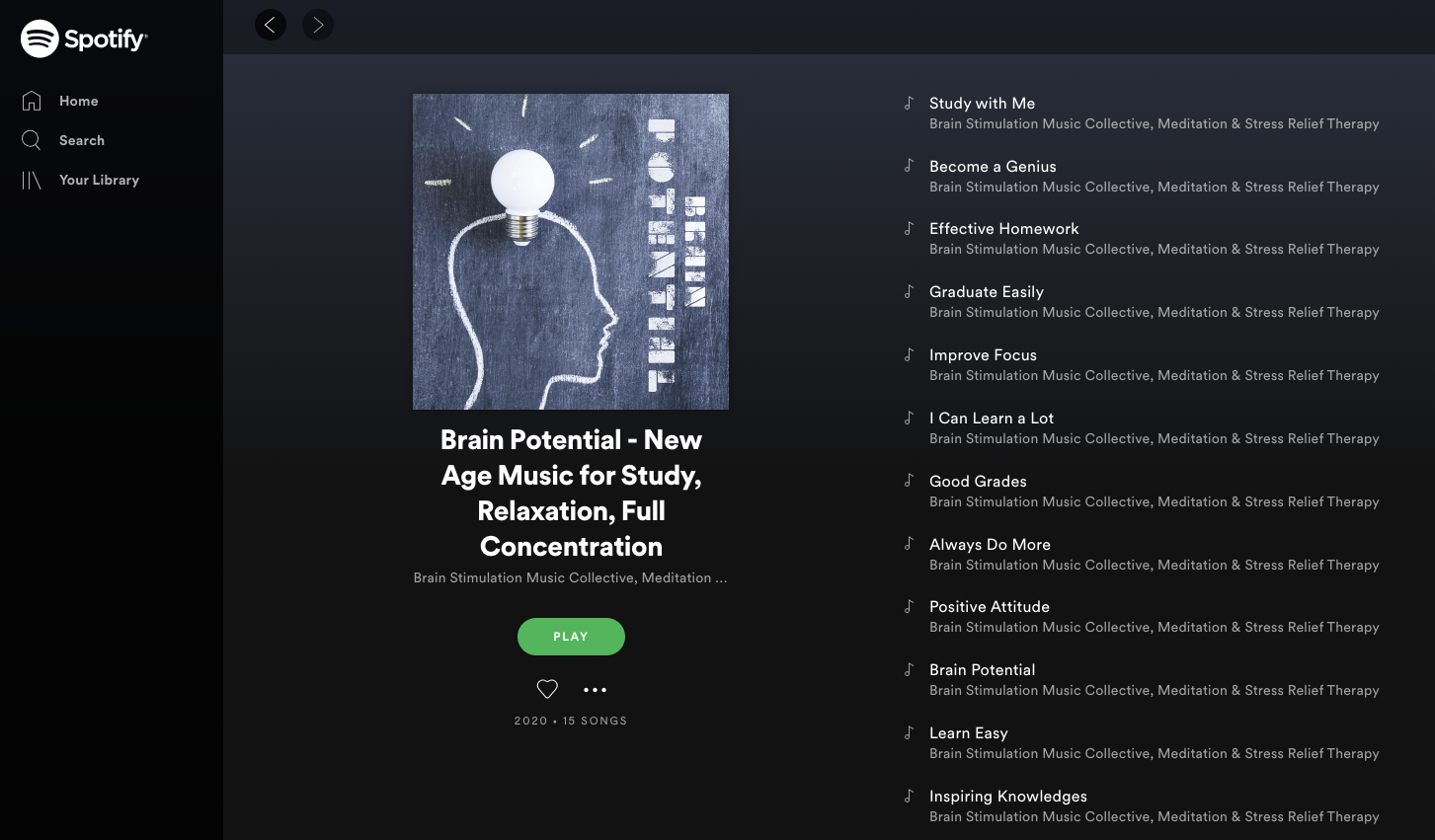This screenshot has height=840, width=1435.
Task: Click the Spotify logo
Action: 84,38
